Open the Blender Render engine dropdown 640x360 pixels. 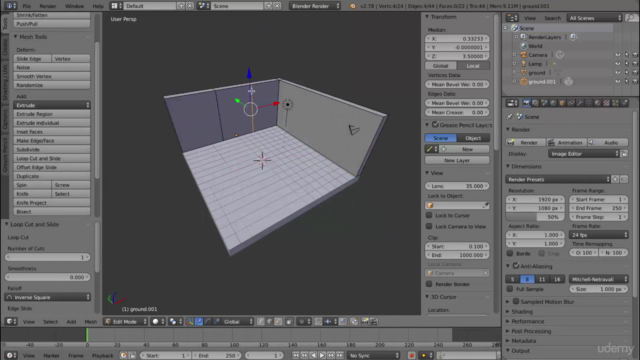(x=315, y=6)
